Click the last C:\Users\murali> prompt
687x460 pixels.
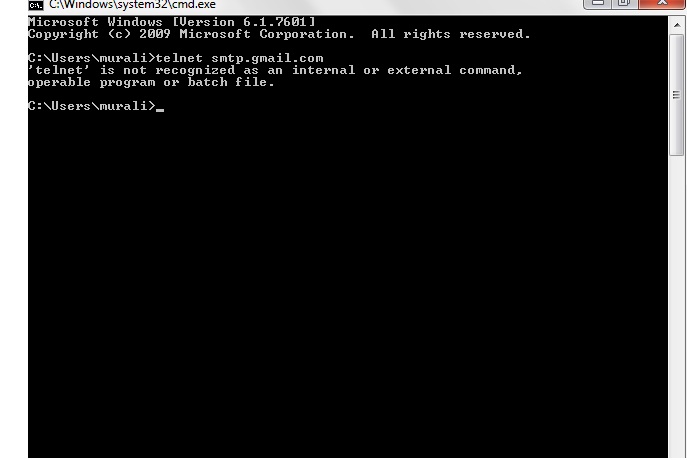(x=92, y=106)
